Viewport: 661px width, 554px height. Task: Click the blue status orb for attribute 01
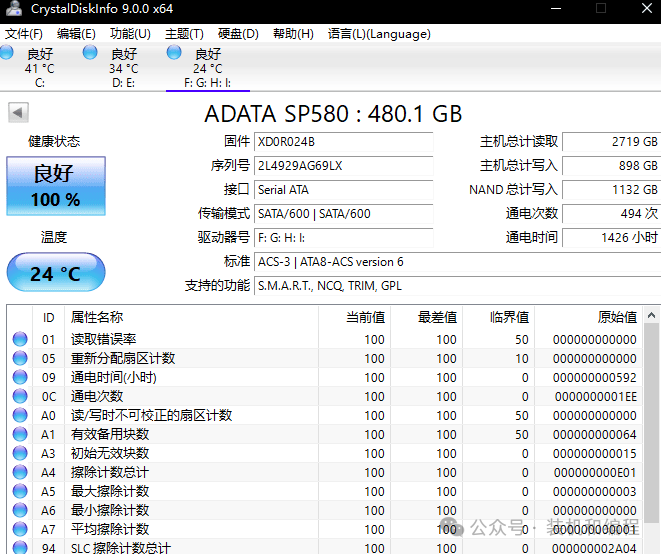click(x=20, y=339)
